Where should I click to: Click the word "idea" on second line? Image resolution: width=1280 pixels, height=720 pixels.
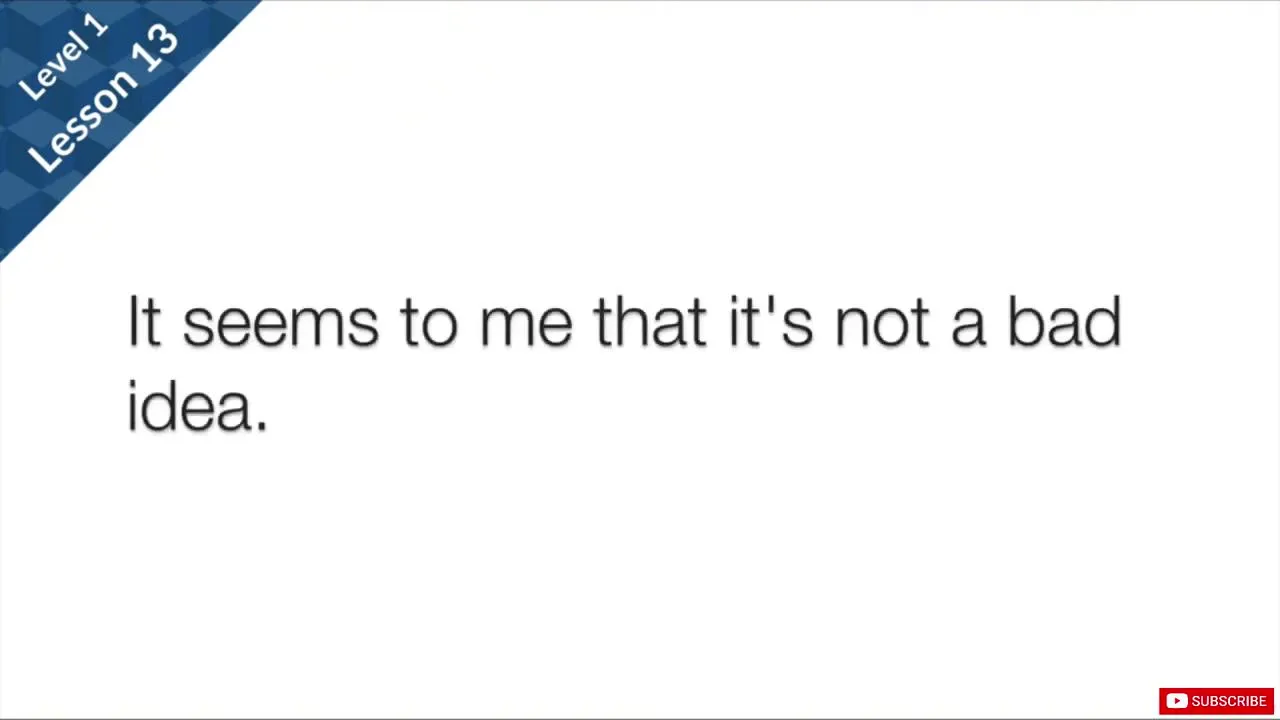coord(190,406)
